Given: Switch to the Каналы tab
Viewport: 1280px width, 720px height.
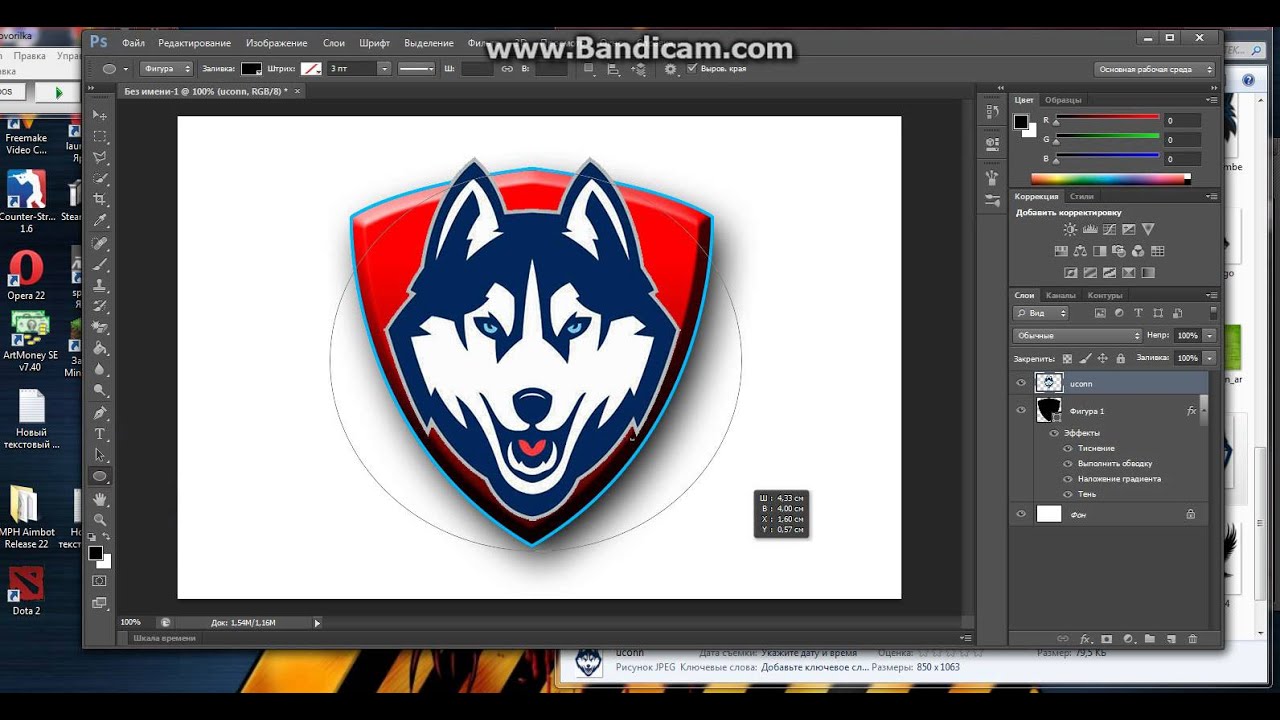Looking at the screenshot, I should click(1061, 295).
